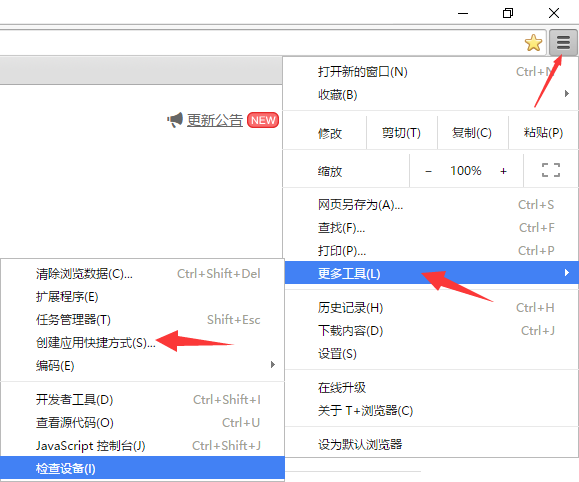
Task: Increase zoom with the plus button
Action: point(503,171)
